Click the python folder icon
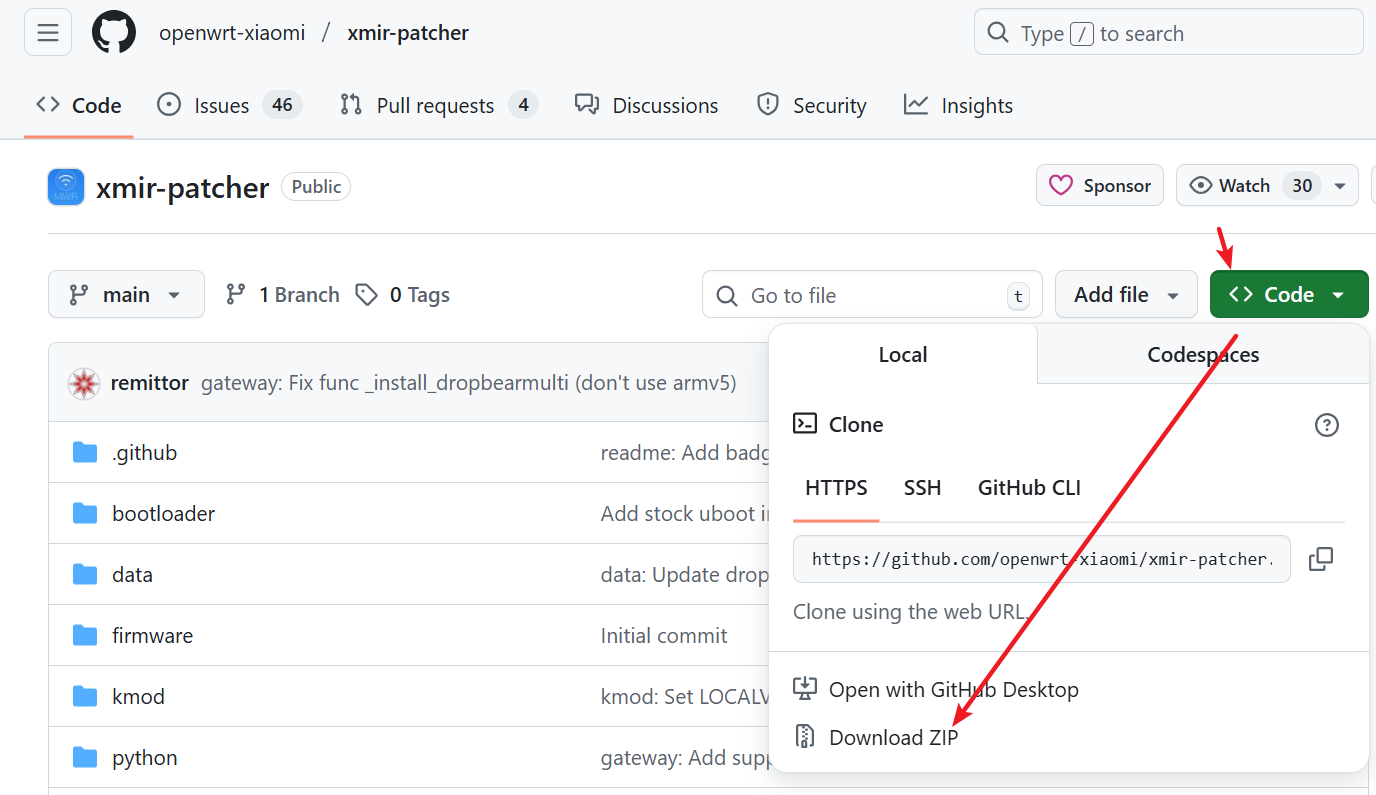The width and height of the screenshot is (1376, 795). point(85,758)
